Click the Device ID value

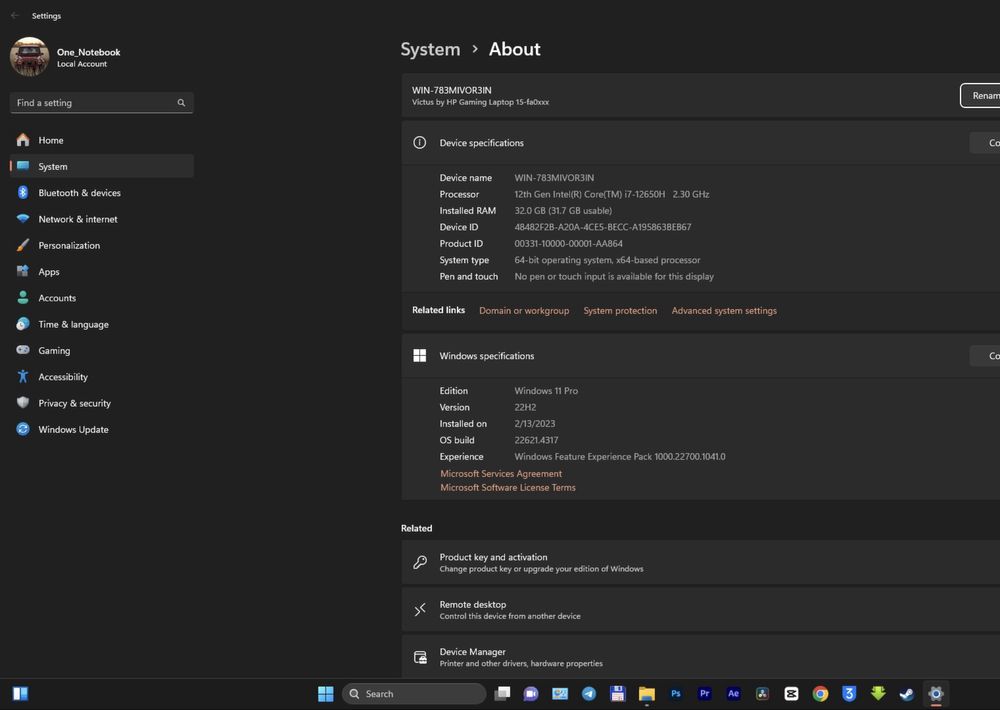[603, 227]
